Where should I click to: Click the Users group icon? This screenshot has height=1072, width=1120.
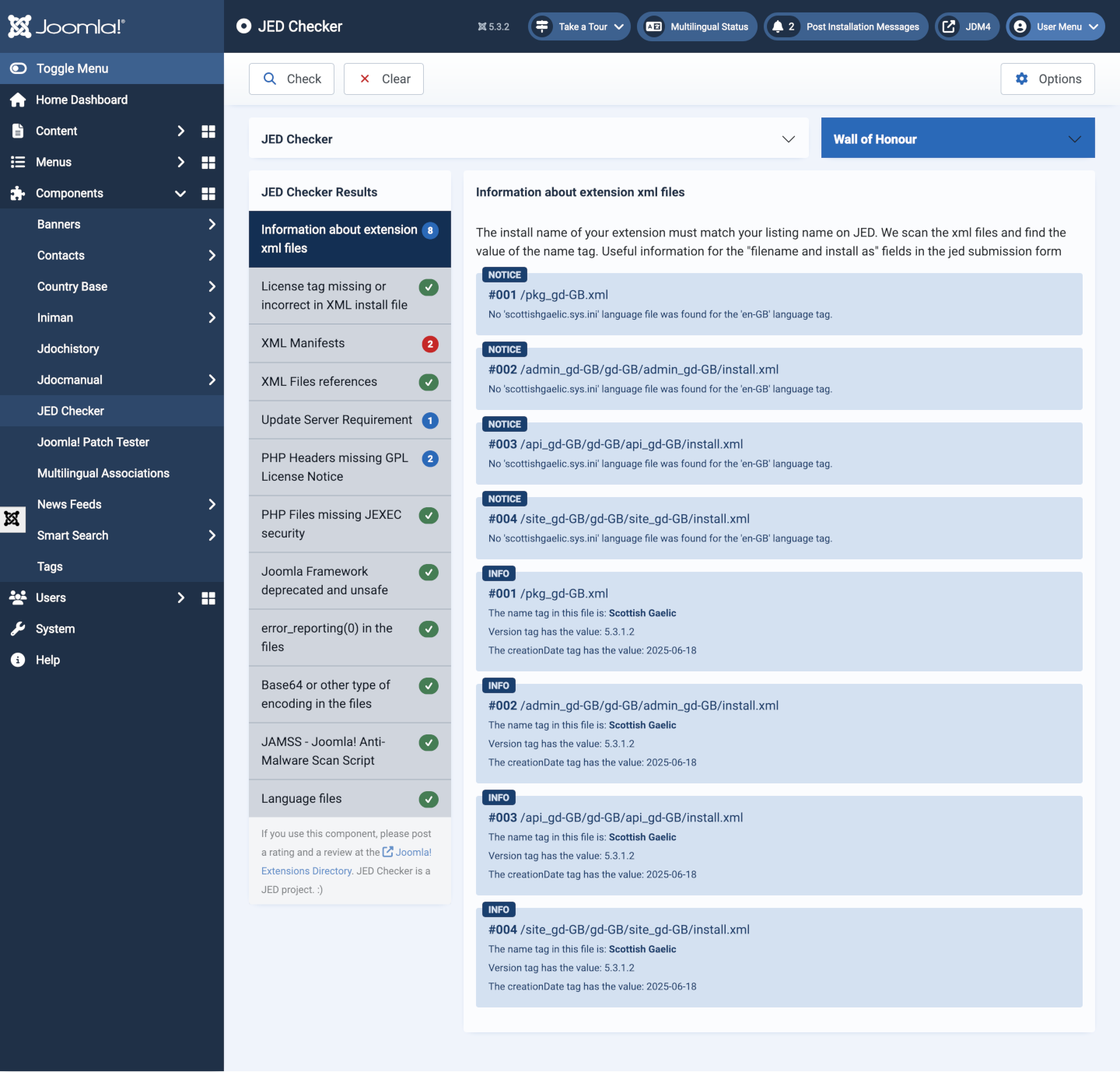point(18,597)
